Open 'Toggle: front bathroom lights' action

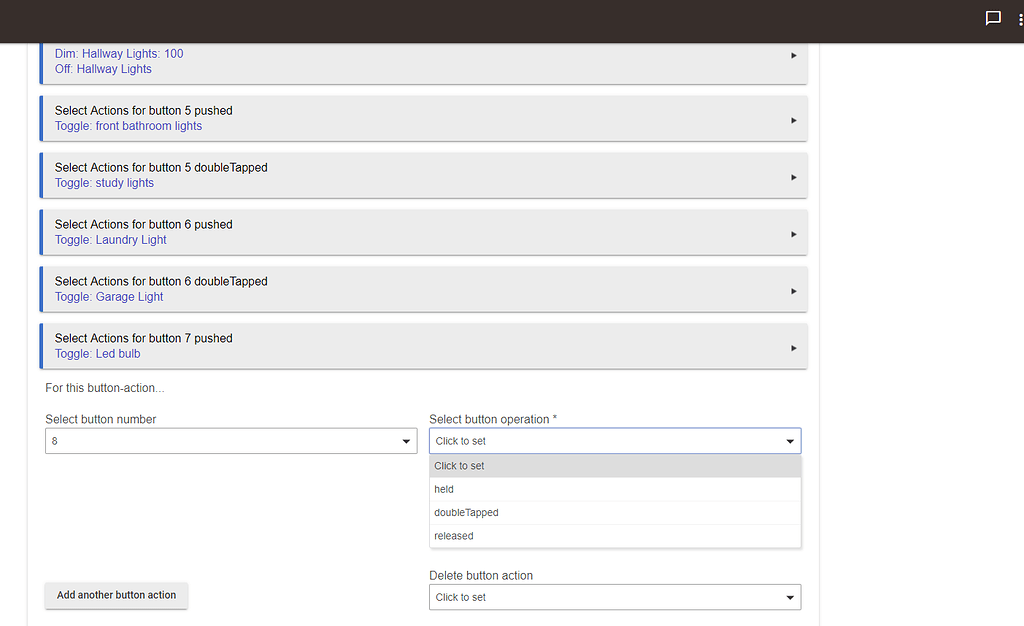[128, 126]
